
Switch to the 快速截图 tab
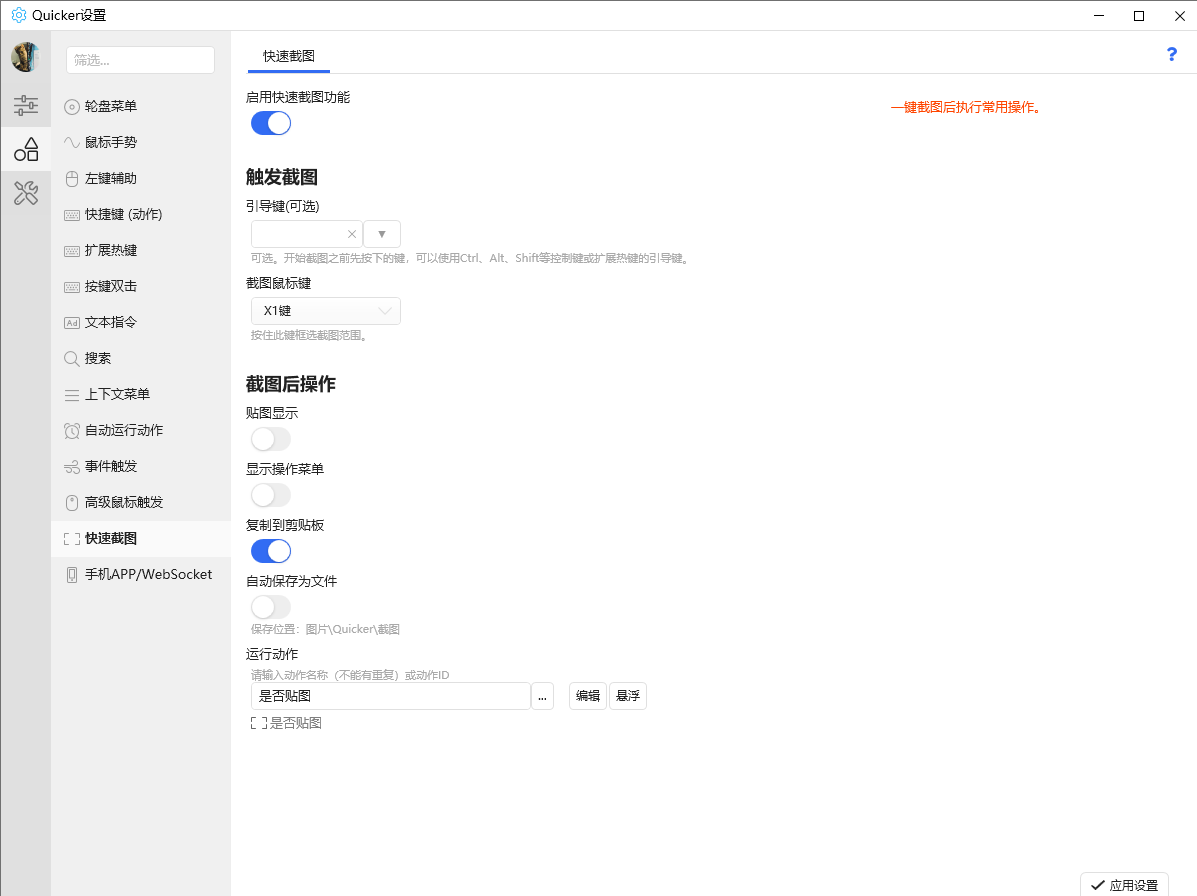point(289,56)
